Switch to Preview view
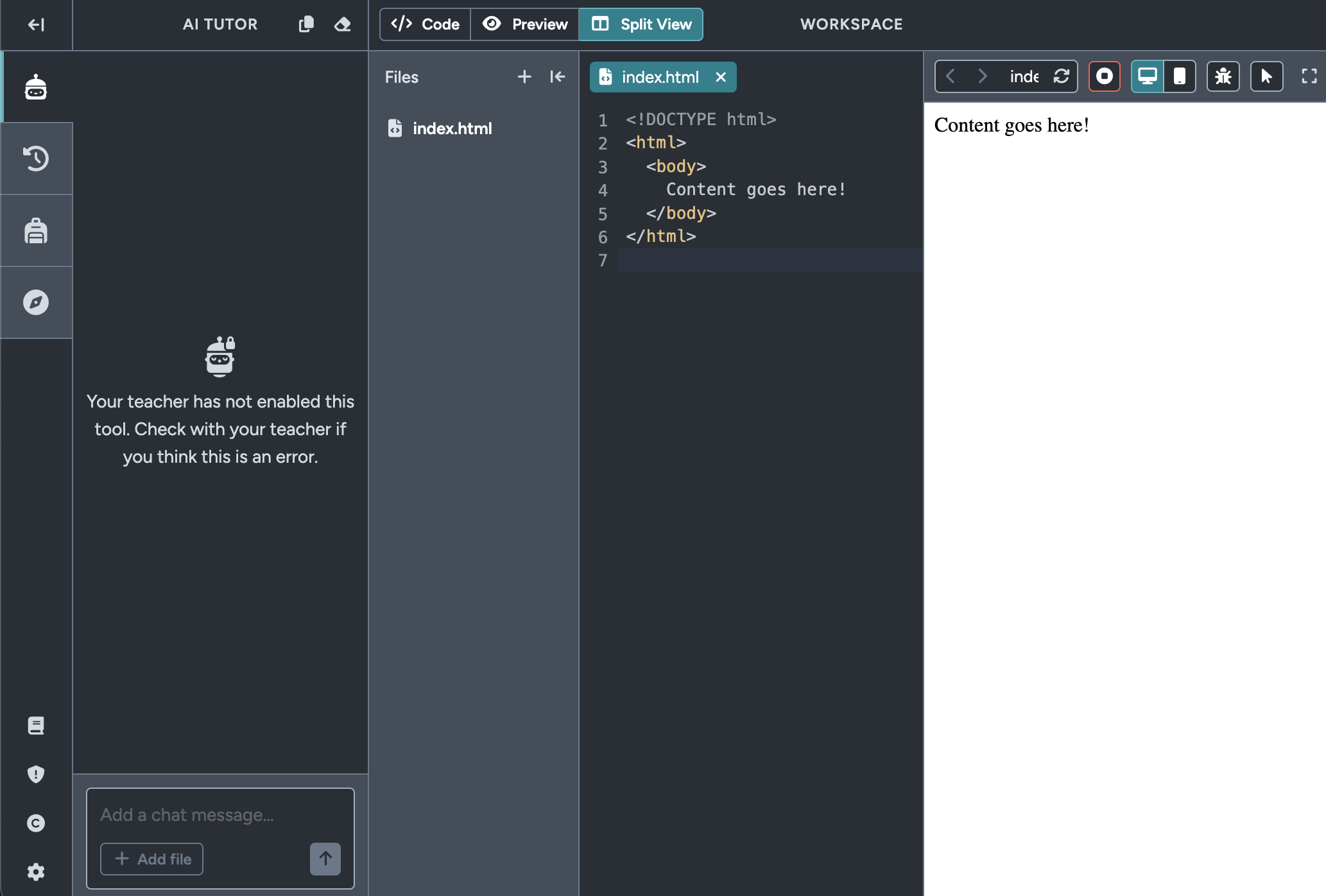The height and width of the screenshot is (896, 1326). pos(525,24)
